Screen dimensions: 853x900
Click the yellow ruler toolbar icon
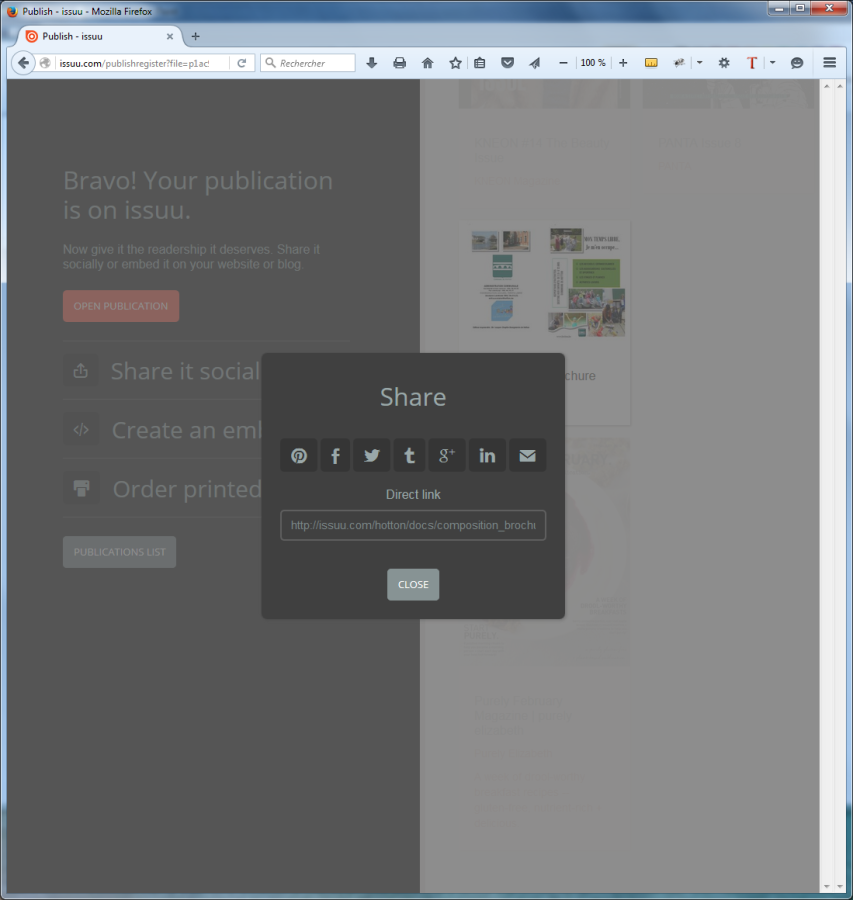tap(651, 63)
